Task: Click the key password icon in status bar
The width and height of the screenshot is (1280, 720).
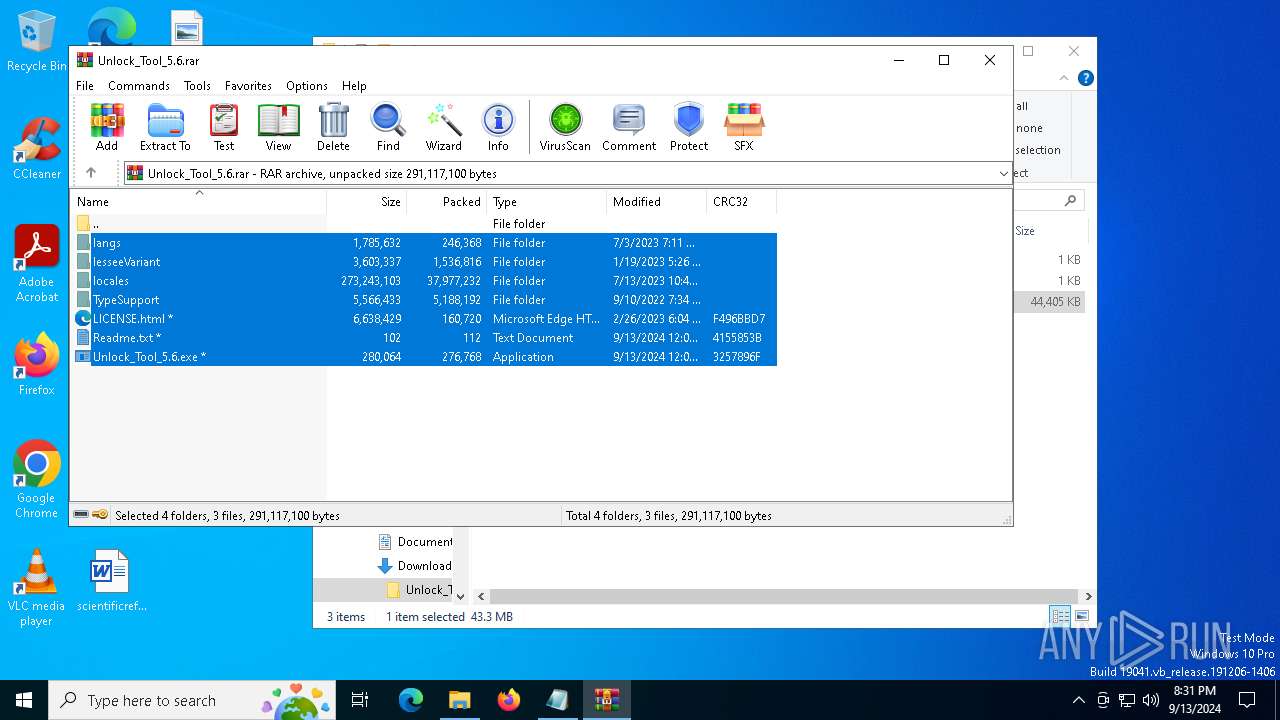Action: [x=100, y=515]
